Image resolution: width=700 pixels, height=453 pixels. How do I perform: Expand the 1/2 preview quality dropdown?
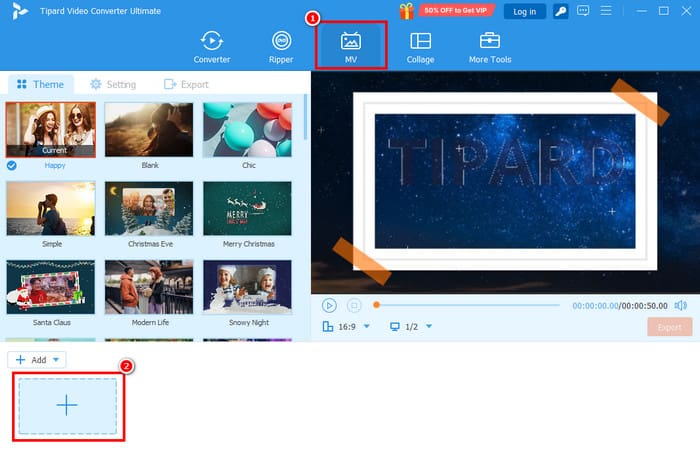click(x=429, y=326)
